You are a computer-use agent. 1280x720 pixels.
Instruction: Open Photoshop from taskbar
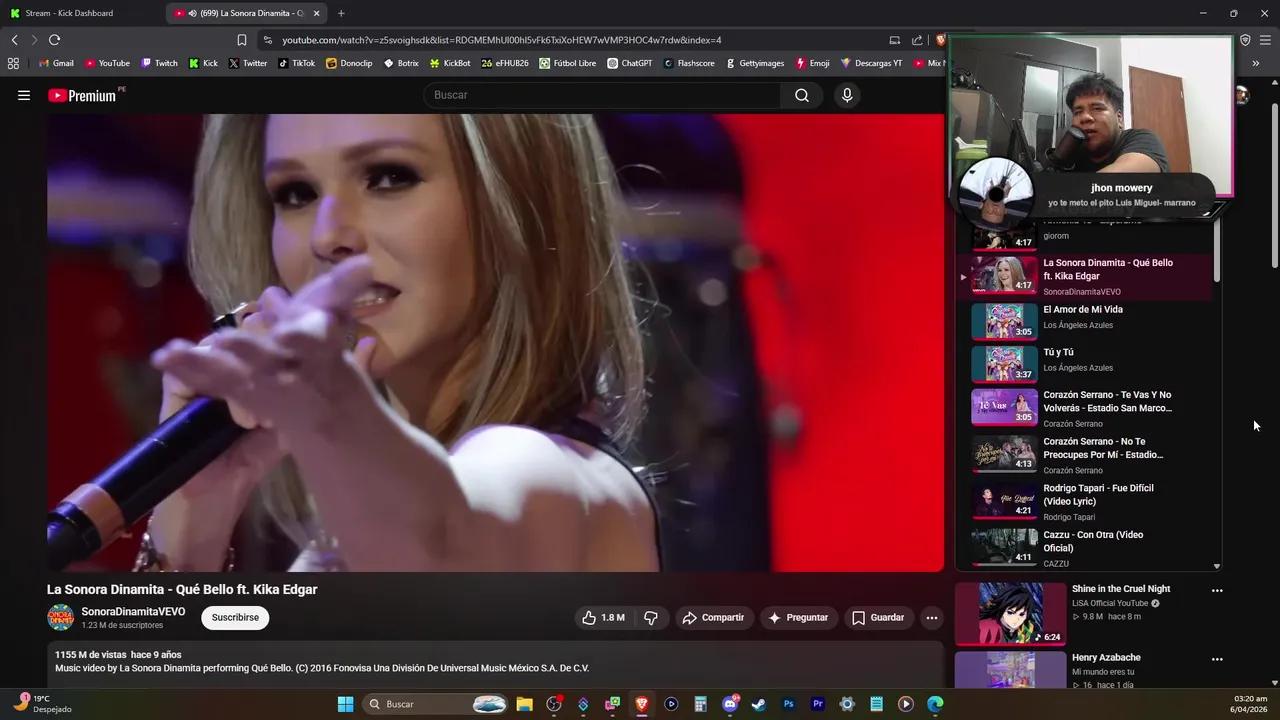point(788,704)
